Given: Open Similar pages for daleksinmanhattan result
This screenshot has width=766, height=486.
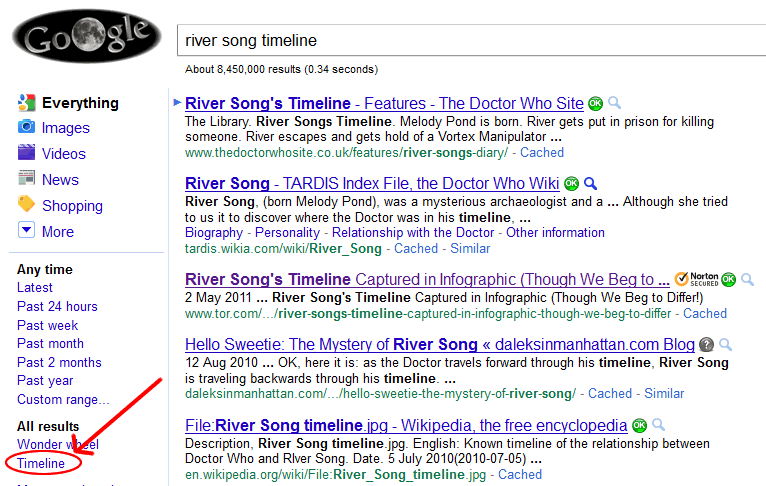Looking at the screenshot, I should [x=664, y=394].
